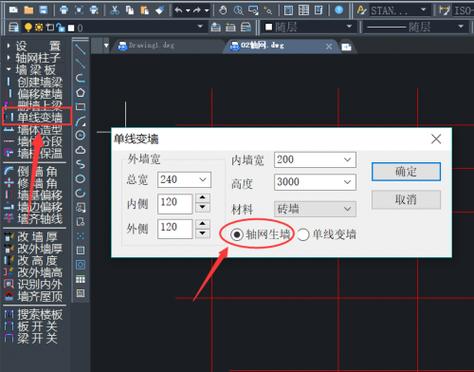
Task: Close the 02轴网.dwg tab
Action: click(329, 46)
